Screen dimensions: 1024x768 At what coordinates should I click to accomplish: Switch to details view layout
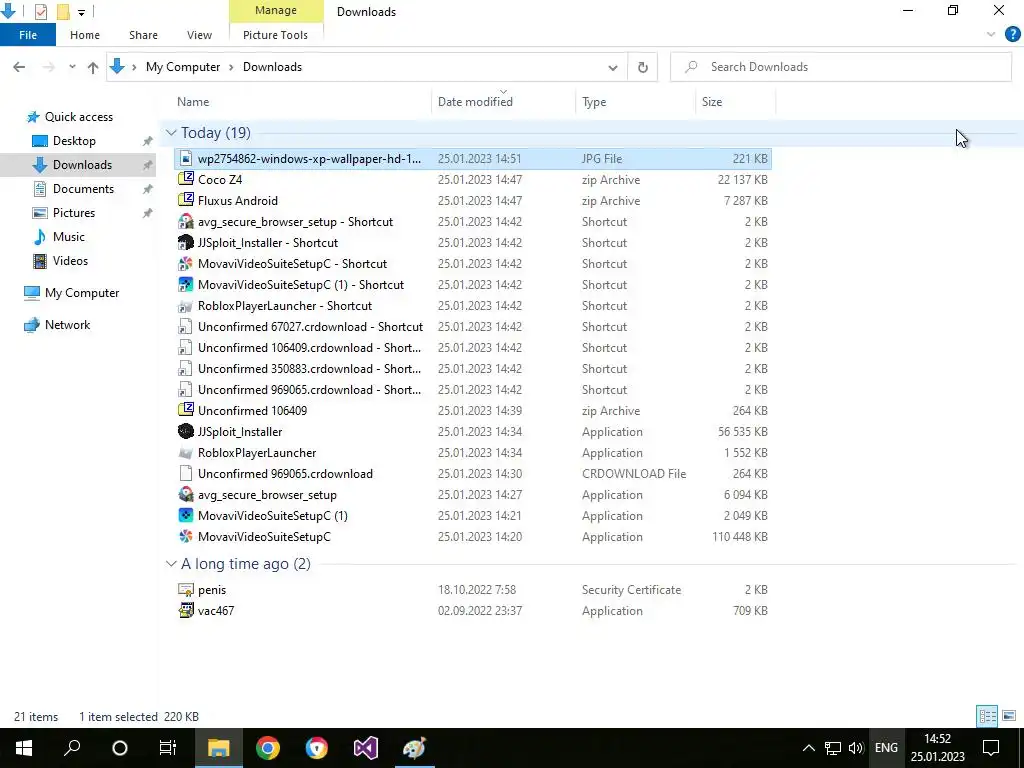pyautogui.click(x=987, y=716)
